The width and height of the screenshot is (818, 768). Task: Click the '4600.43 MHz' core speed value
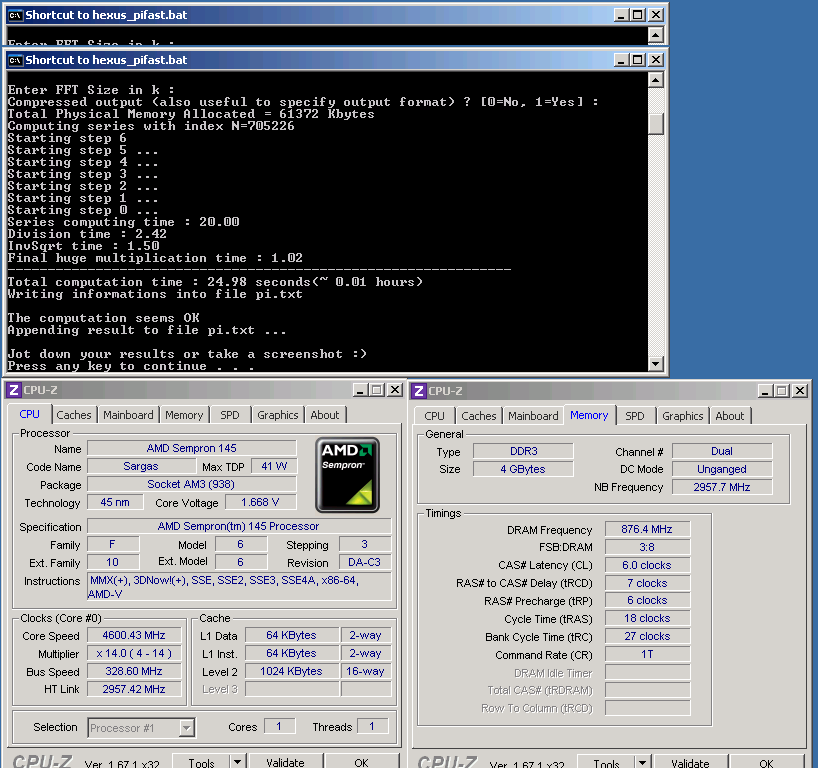(134, 635)
